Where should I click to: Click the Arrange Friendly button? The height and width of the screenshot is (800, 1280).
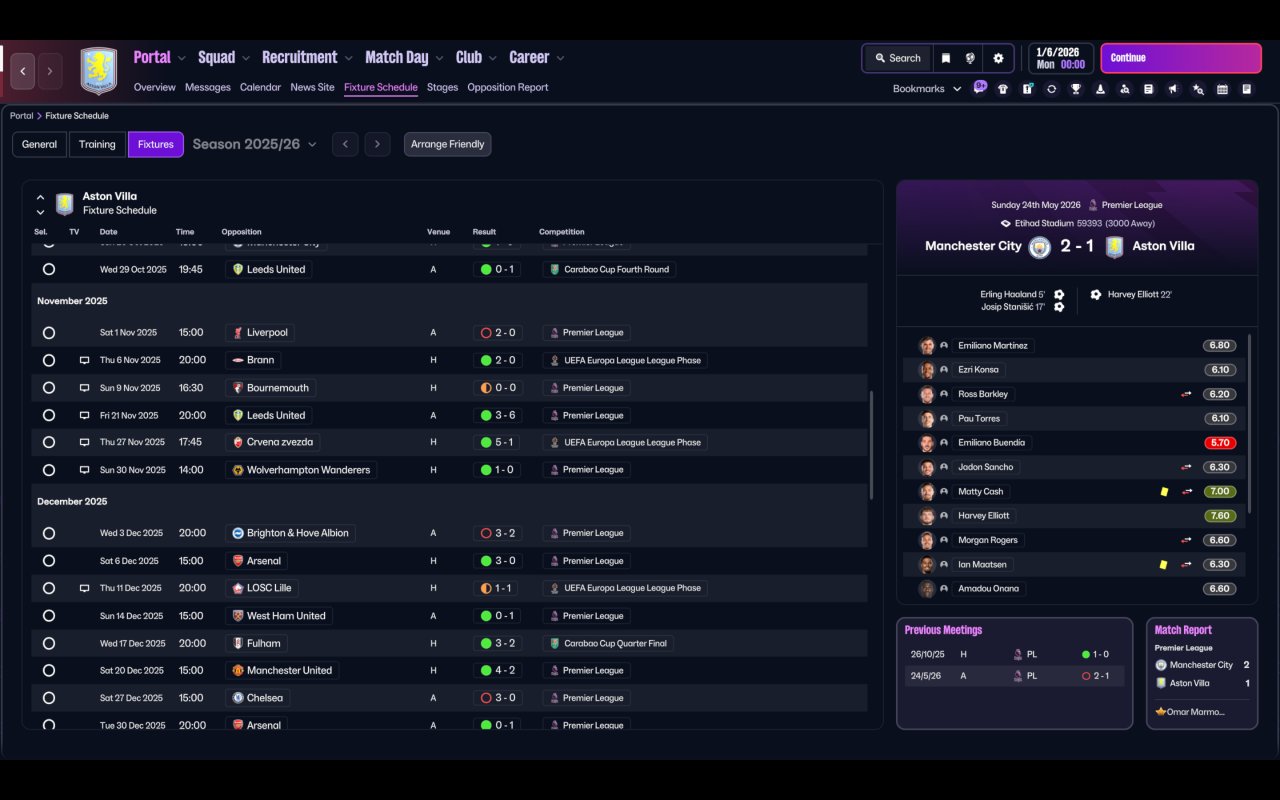[x=447, y=144]
